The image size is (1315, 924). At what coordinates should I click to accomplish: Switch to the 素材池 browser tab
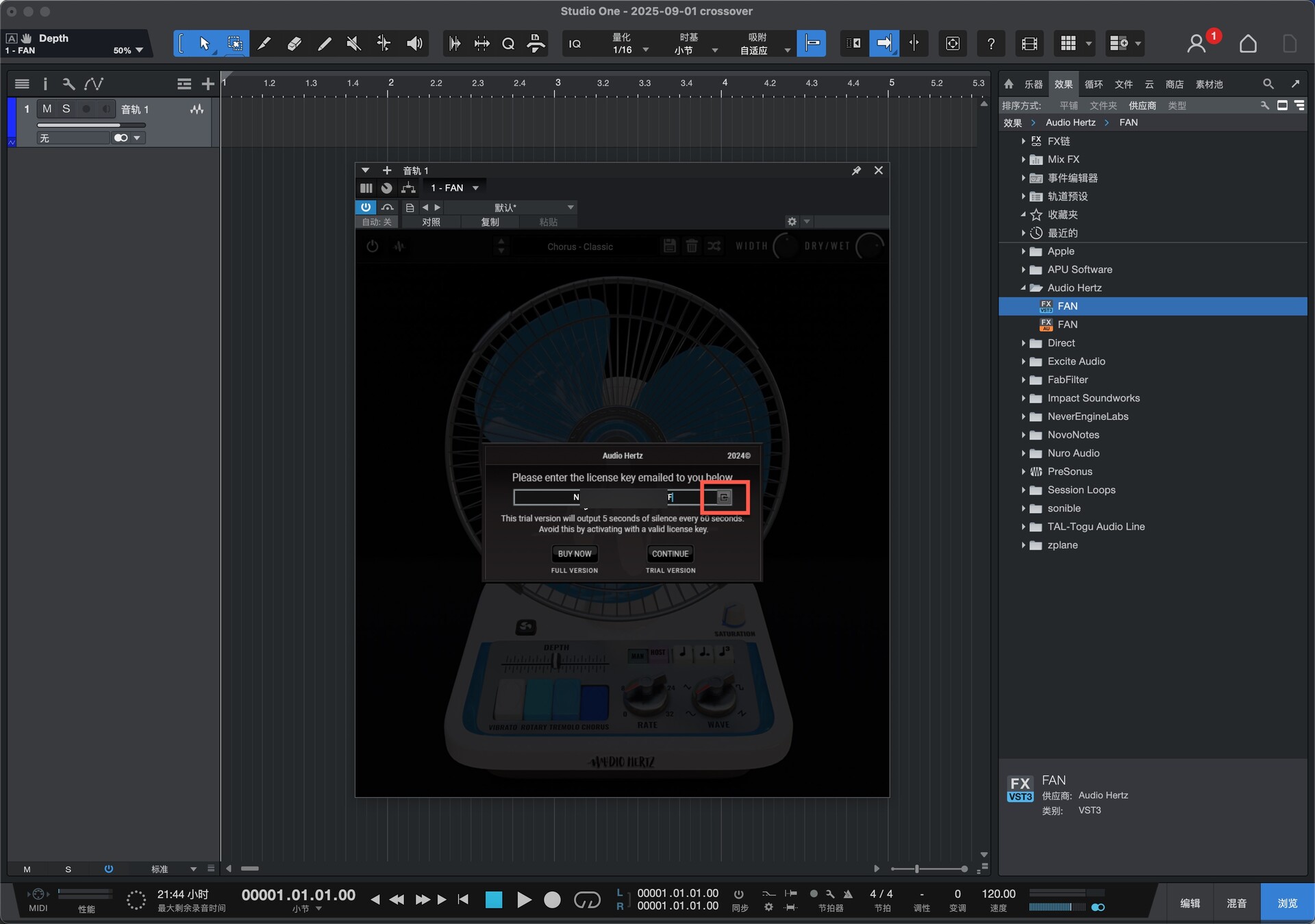click(1209, 84)
